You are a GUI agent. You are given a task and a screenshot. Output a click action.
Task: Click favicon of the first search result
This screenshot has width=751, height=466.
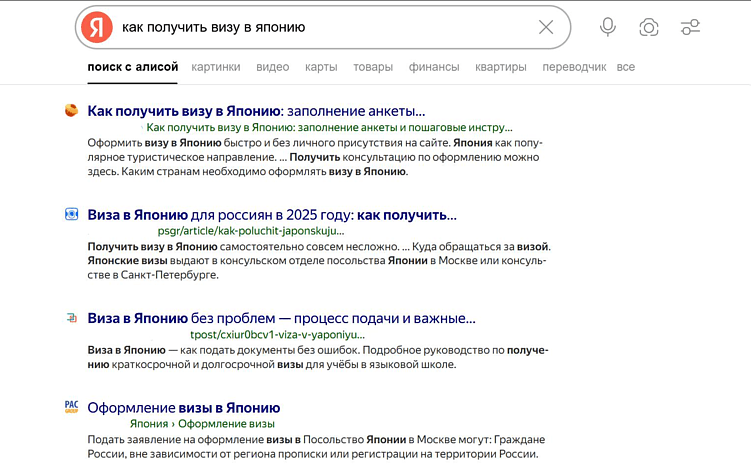(x=71, y=111)
